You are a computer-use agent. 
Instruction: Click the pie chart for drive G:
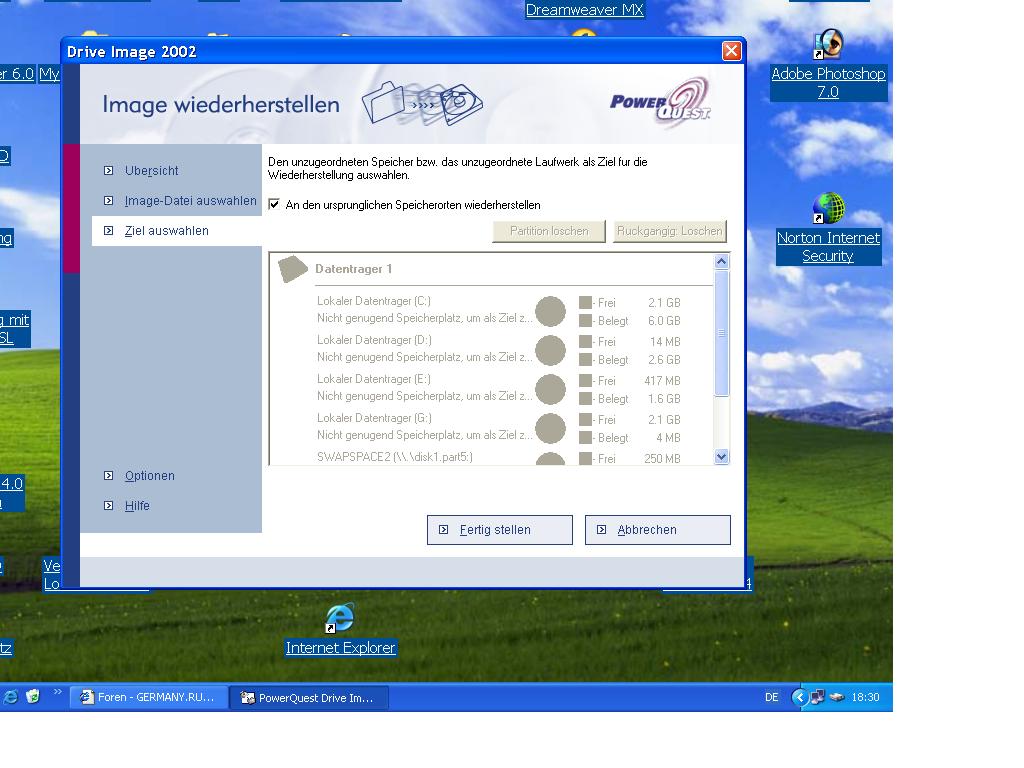click(x=551, y=428)
